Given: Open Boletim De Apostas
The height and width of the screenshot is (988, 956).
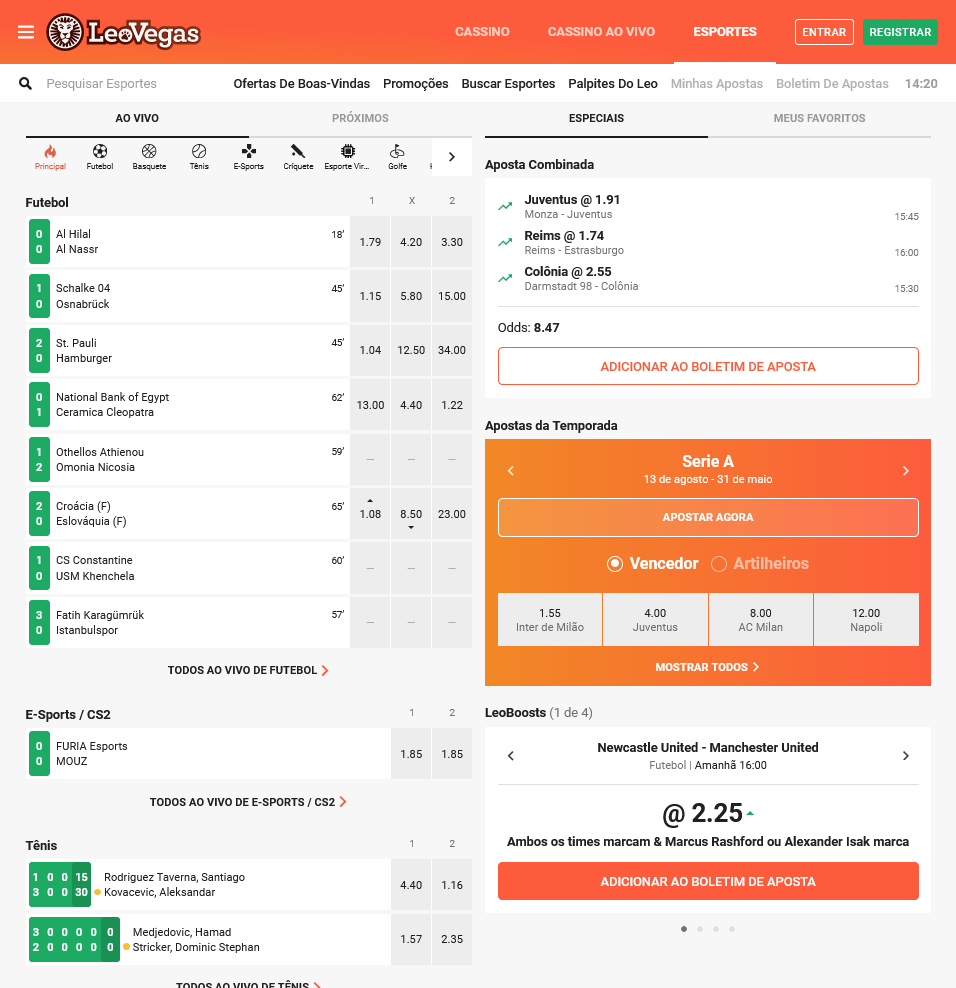Looking at the screenshot, I should (x=832, y=83).
